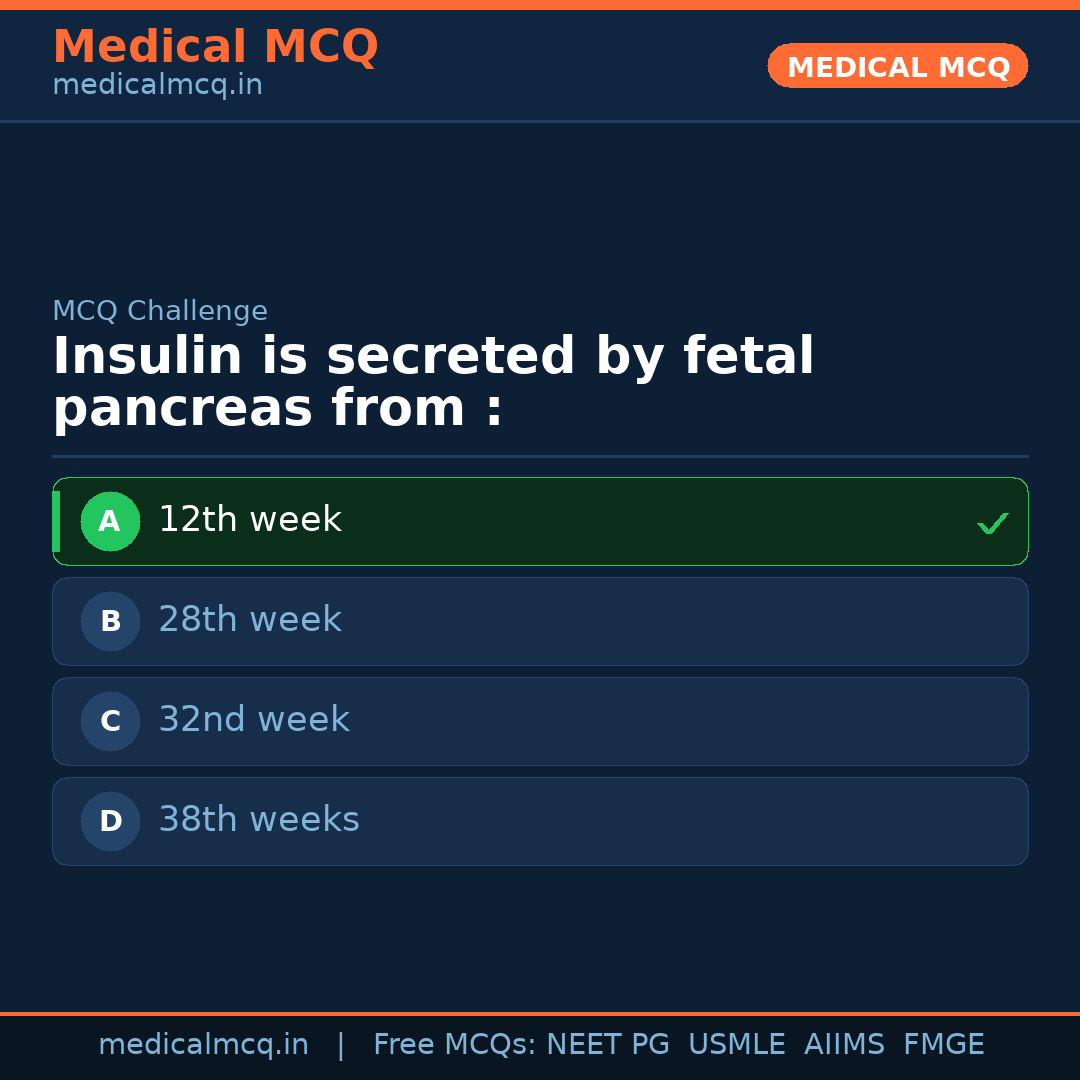The width and height of the screenshot is (1080, 1080).
Task: Click the C option letter circle
Action: tap(110, 721)
